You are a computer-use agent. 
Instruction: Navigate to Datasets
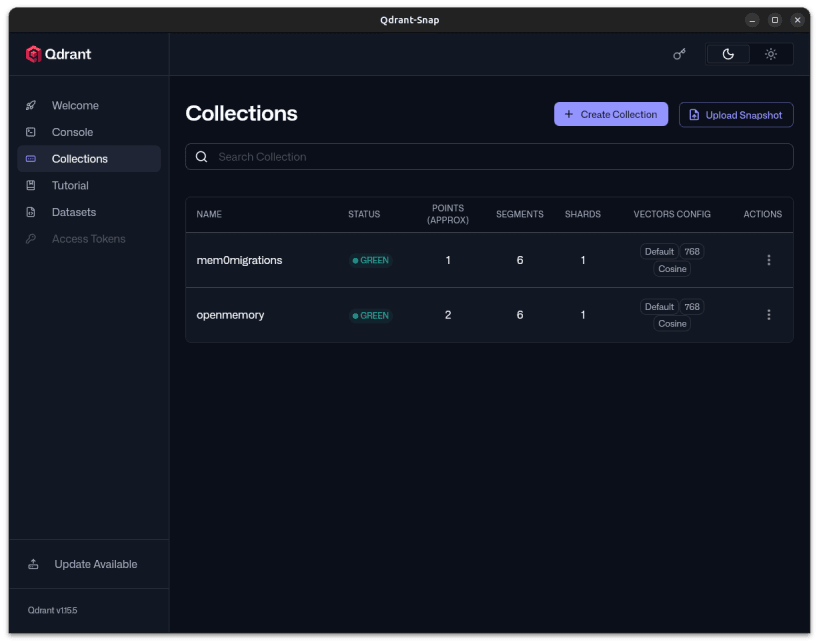(89, 212)
